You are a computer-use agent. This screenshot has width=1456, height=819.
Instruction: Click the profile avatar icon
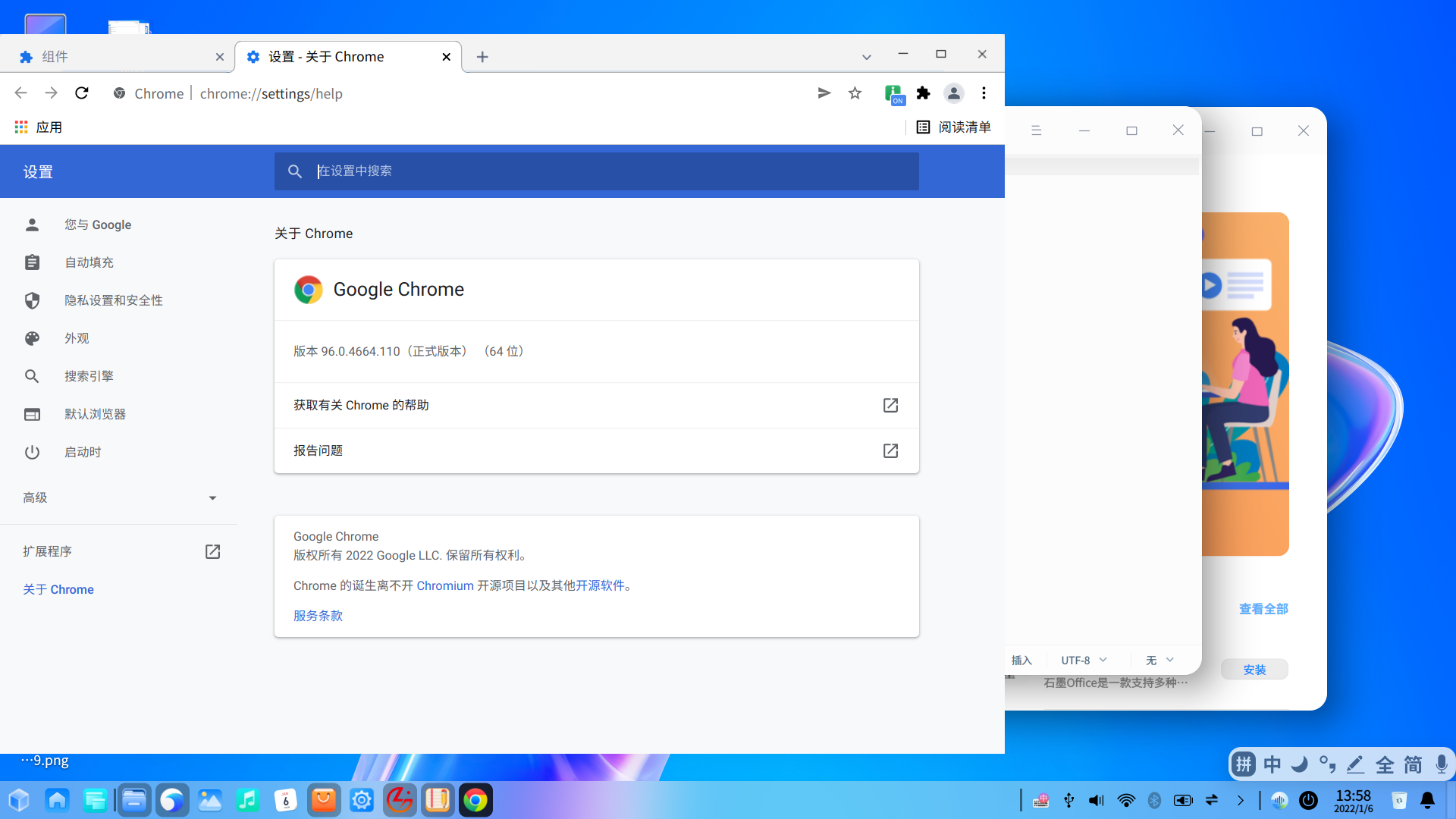tap(953, 93)
